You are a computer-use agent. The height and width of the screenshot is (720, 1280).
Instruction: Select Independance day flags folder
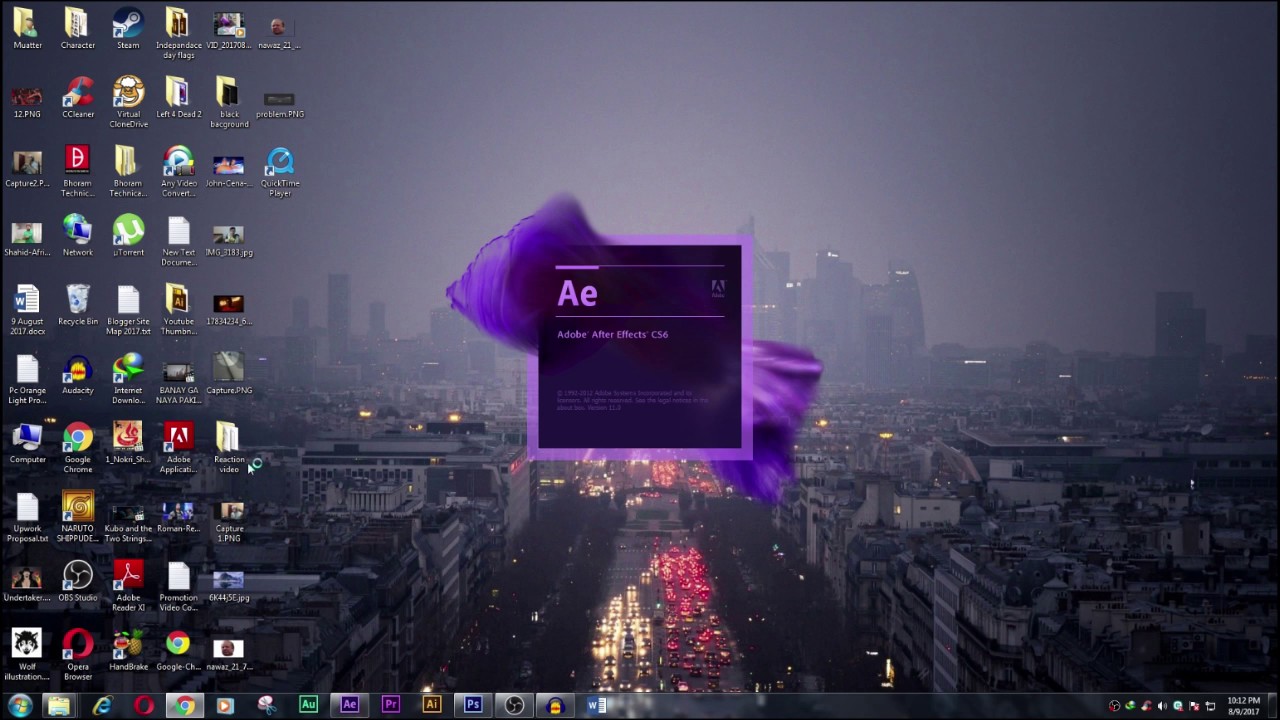[x=178, y=33]
